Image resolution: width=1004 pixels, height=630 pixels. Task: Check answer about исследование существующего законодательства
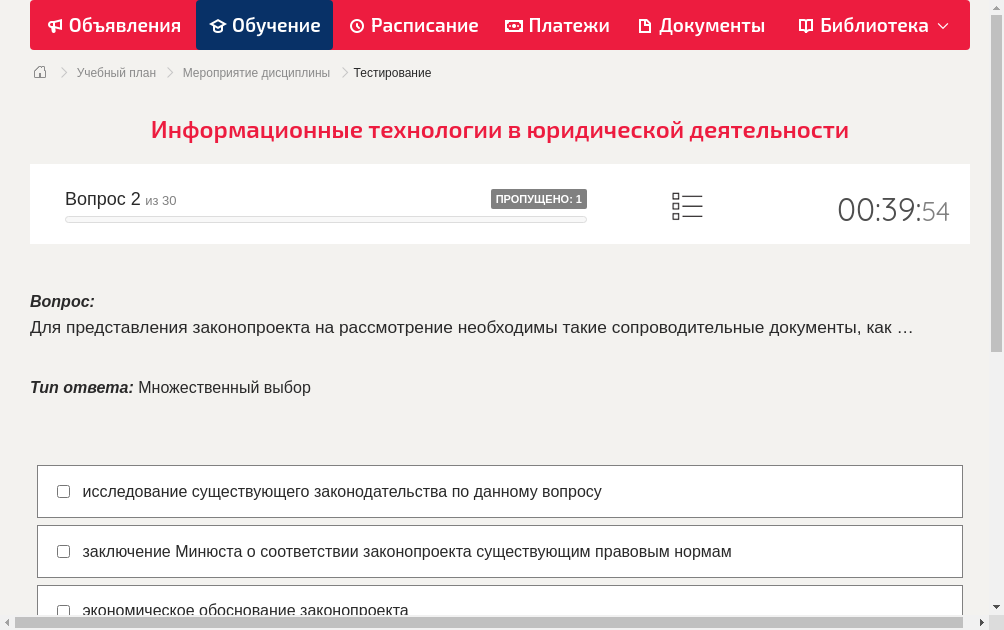63,490
